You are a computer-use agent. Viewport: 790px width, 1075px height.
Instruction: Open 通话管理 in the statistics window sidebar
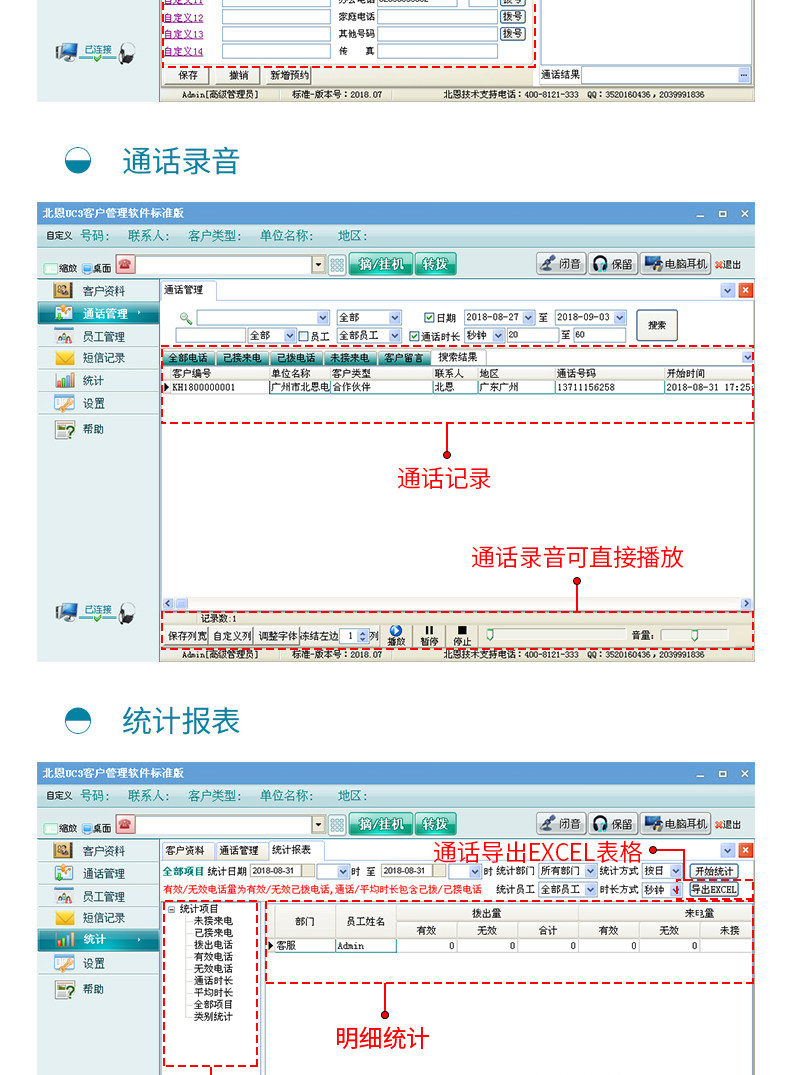(98, 873)
